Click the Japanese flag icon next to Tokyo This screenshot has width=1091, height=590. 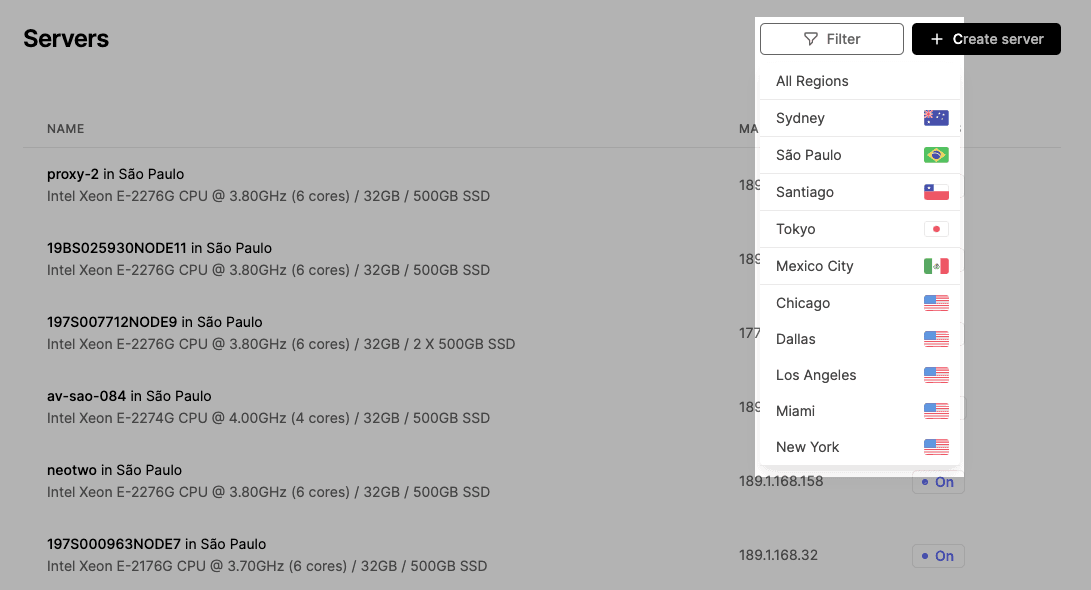pos(936,228)
